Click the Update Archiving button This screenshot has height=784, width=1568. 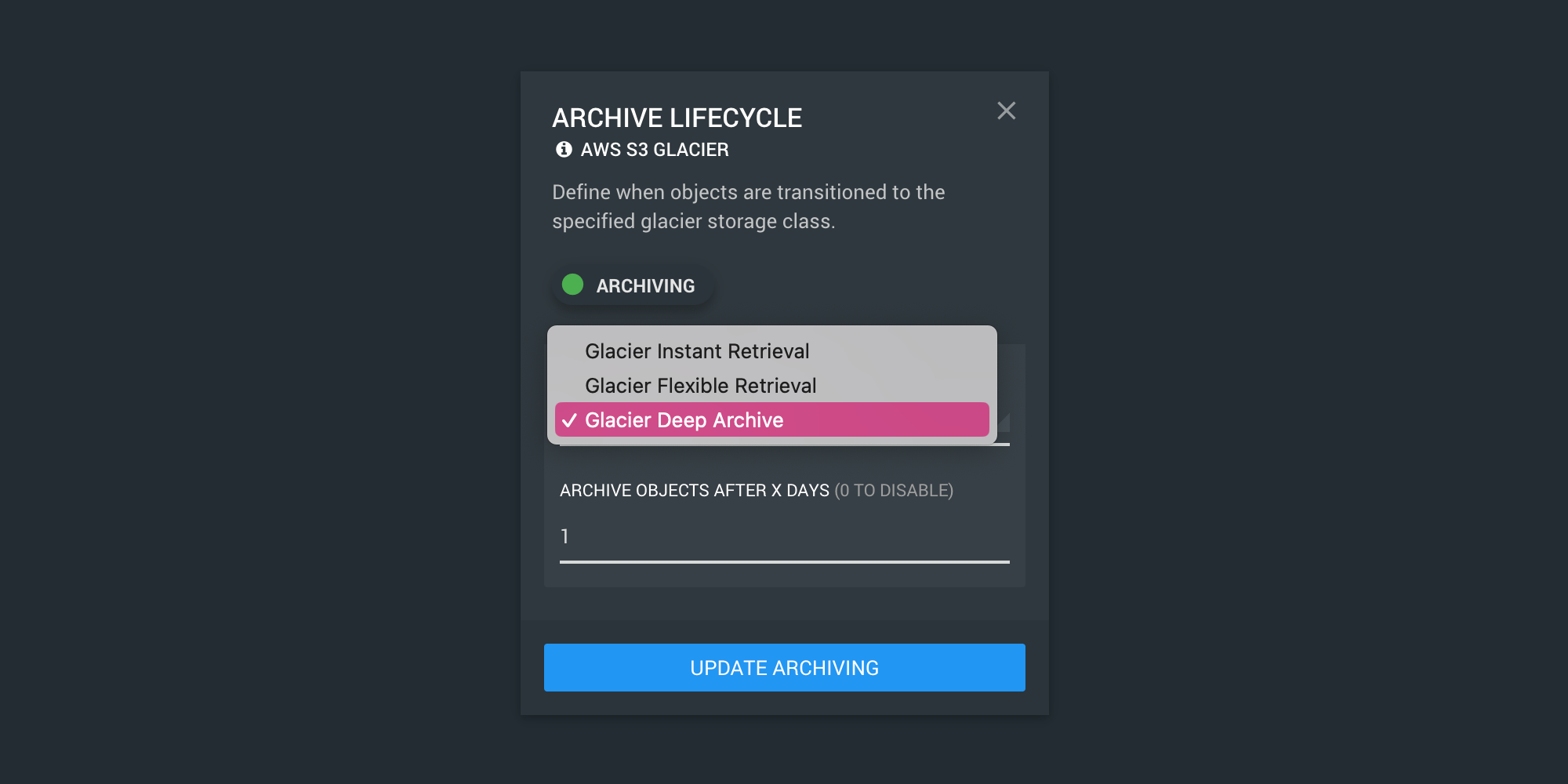click(x=785, y=667)
